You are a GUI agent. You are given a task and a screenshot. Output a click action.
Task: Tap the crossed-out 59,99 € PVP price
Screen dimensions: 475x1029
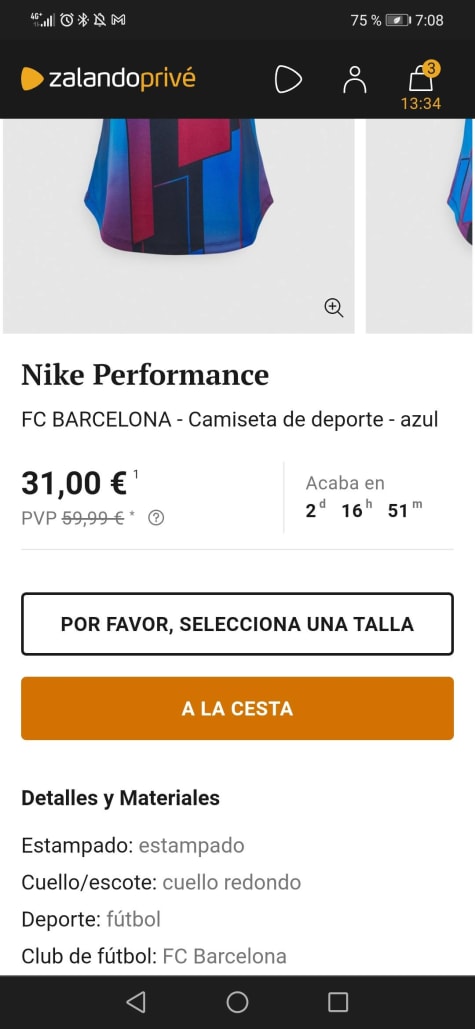tap(93, 518)
